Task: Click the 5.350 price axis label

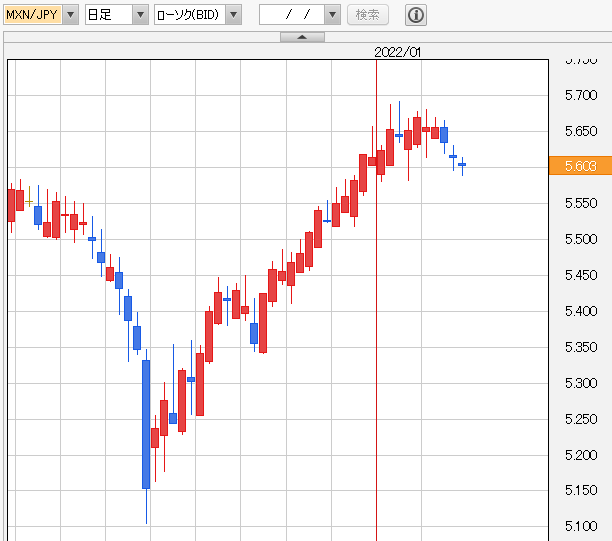Action: tap(581, 347)
